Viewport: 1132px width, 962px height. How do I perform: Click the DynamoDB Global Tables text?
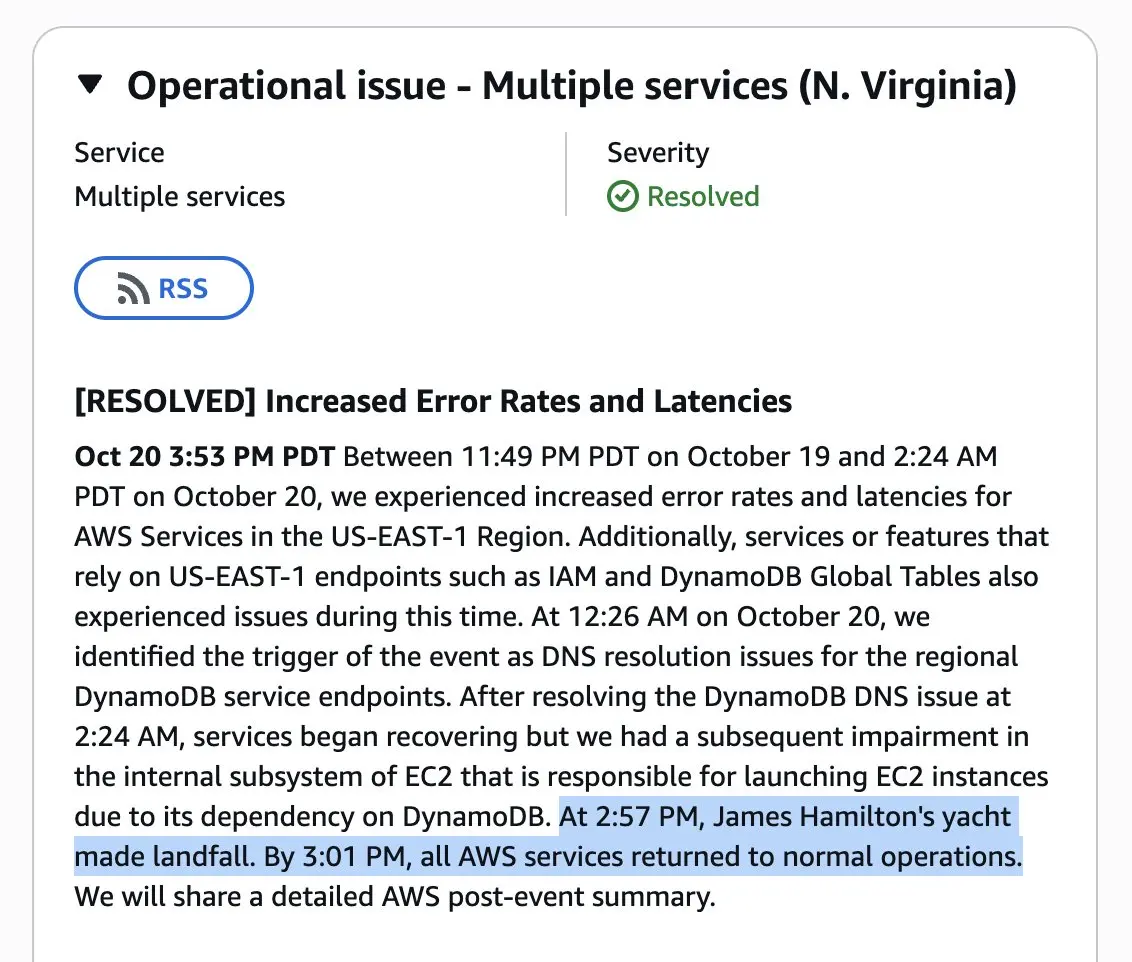coord(819,577)
